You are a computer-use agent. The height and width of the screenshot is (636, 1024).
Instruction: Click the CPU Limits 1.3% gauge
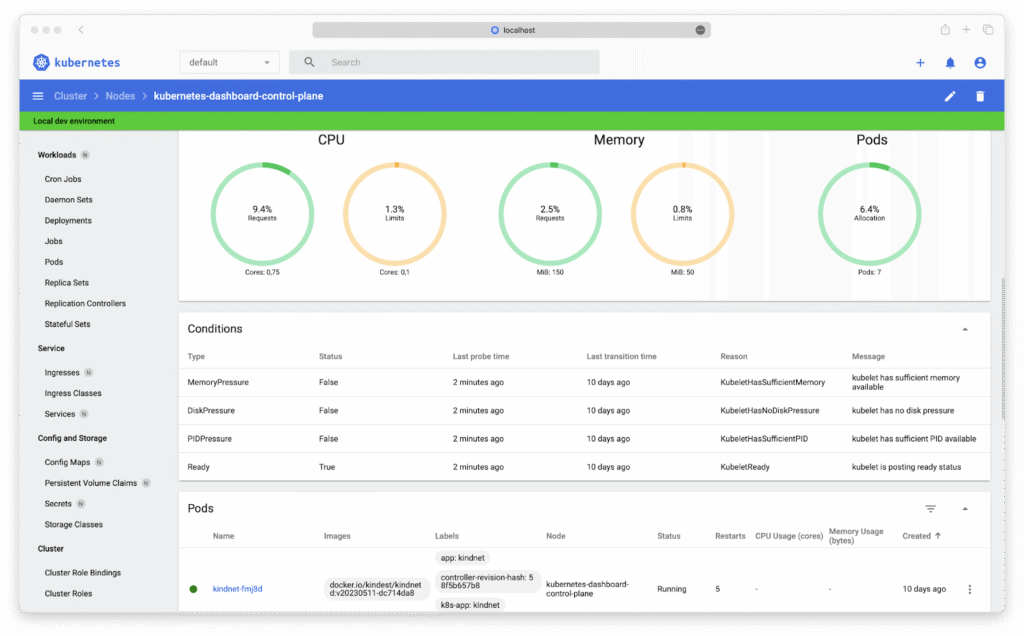click(x=394, y=214)
